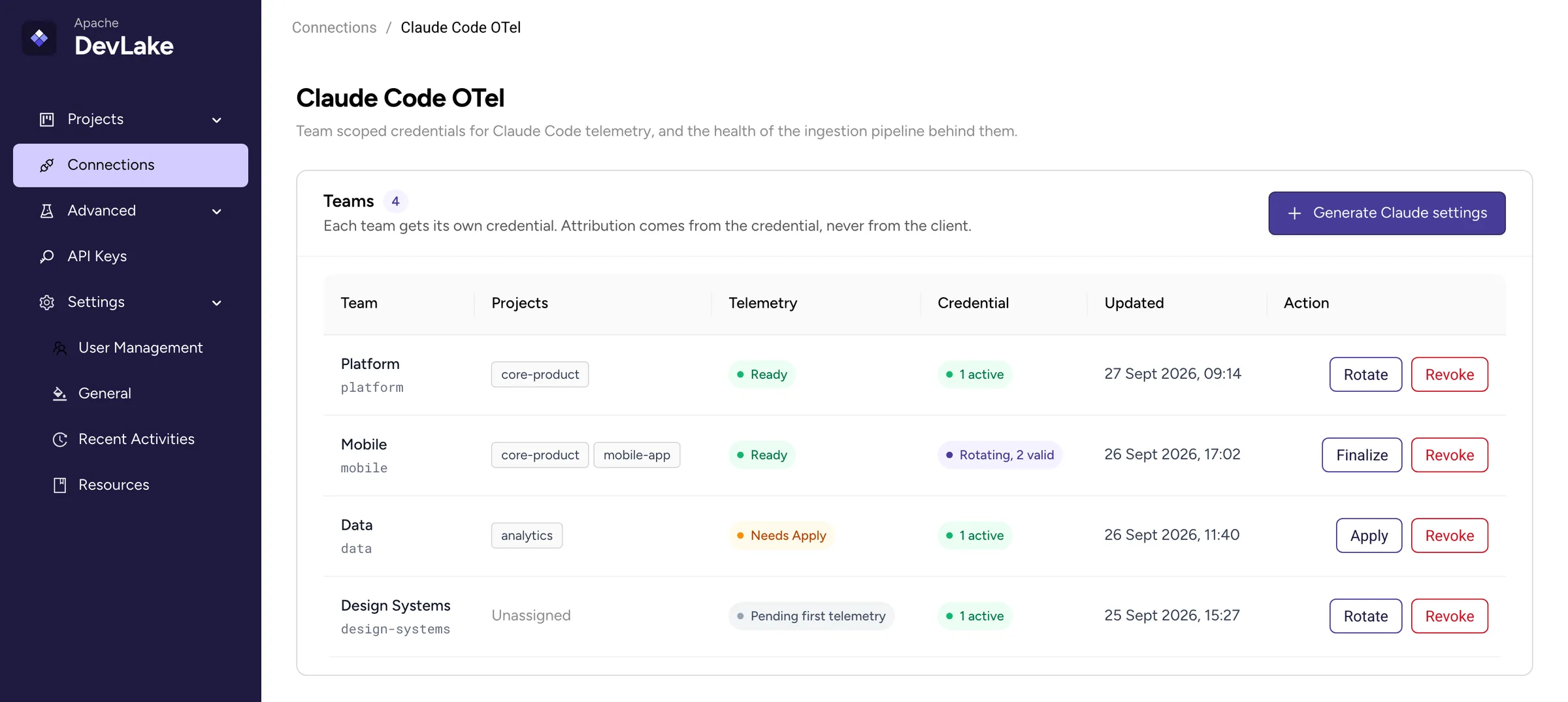
Task: Collapse the Settings menu chevron
Action: pos(217,303)
